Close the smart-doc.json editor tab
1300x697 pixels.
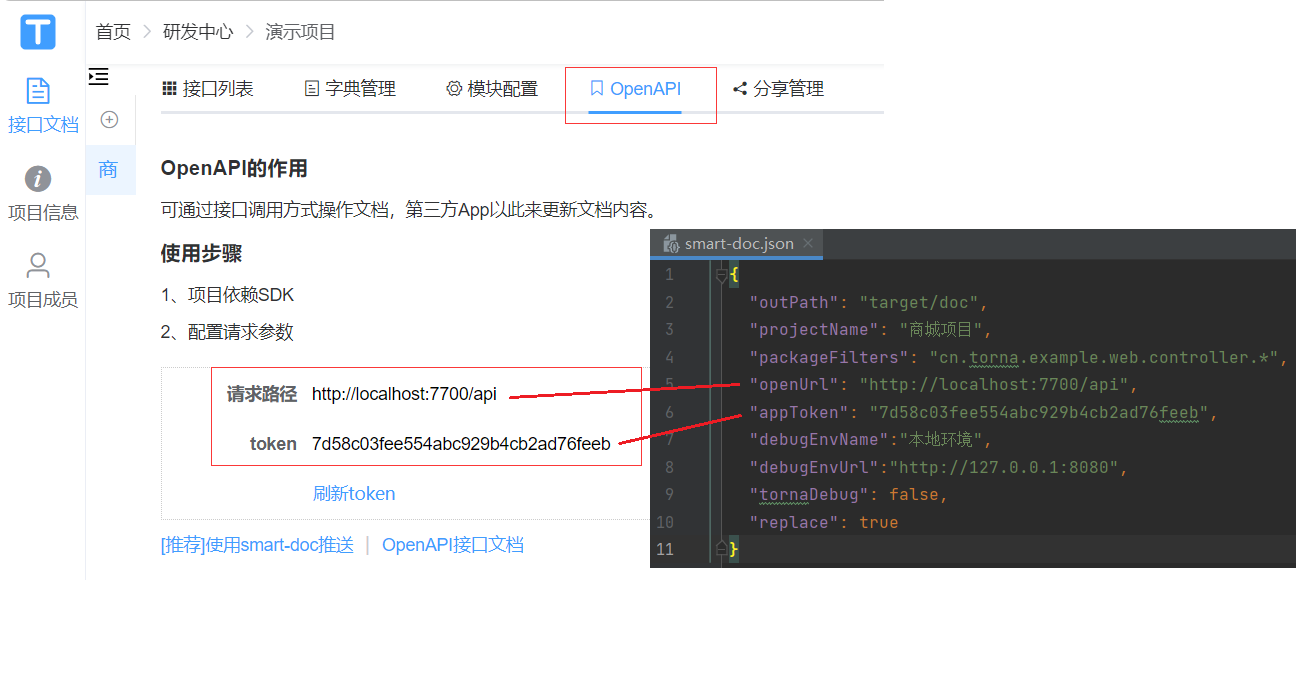click(x=808, y=243)
